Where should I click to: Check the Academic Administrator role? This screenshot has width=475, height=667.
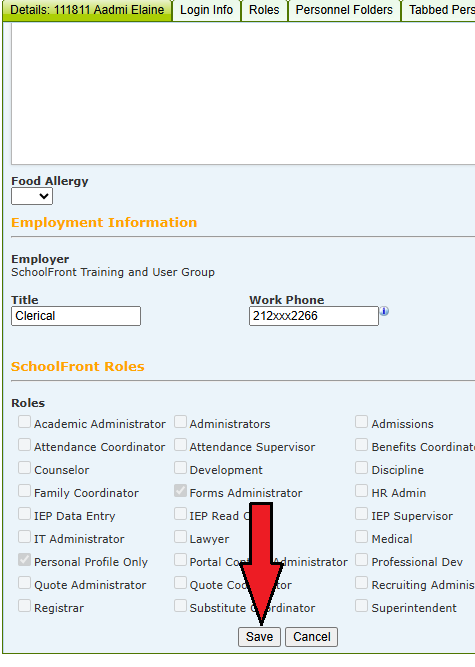[24, 422]
